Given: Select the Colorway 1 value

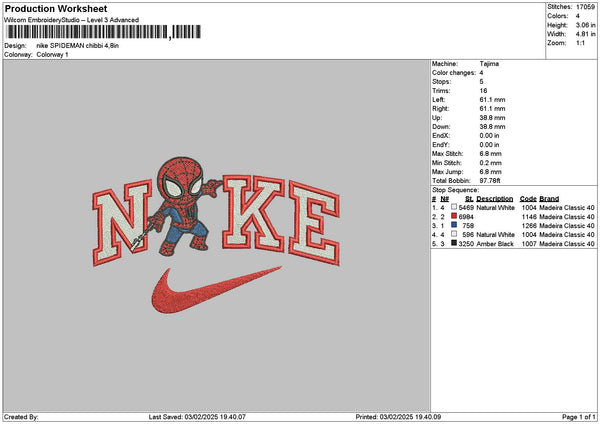Looking at the screenshot, I should (x=52, y=55).
